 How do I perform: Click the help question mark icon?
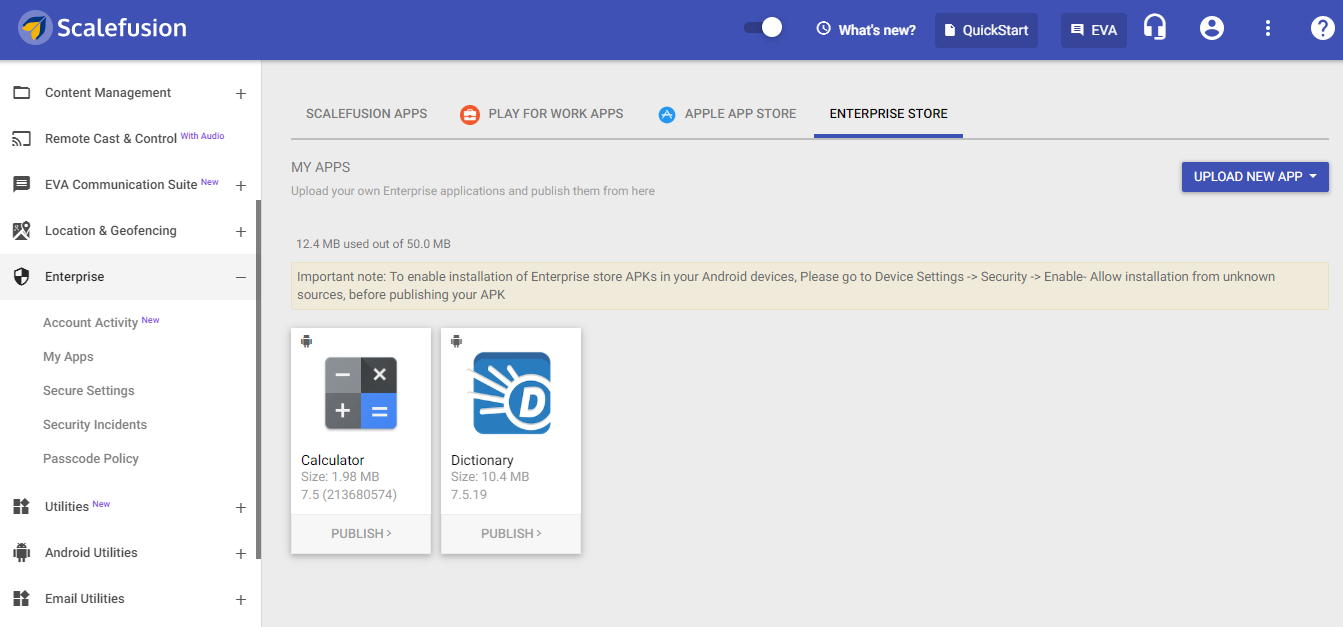1322,28
